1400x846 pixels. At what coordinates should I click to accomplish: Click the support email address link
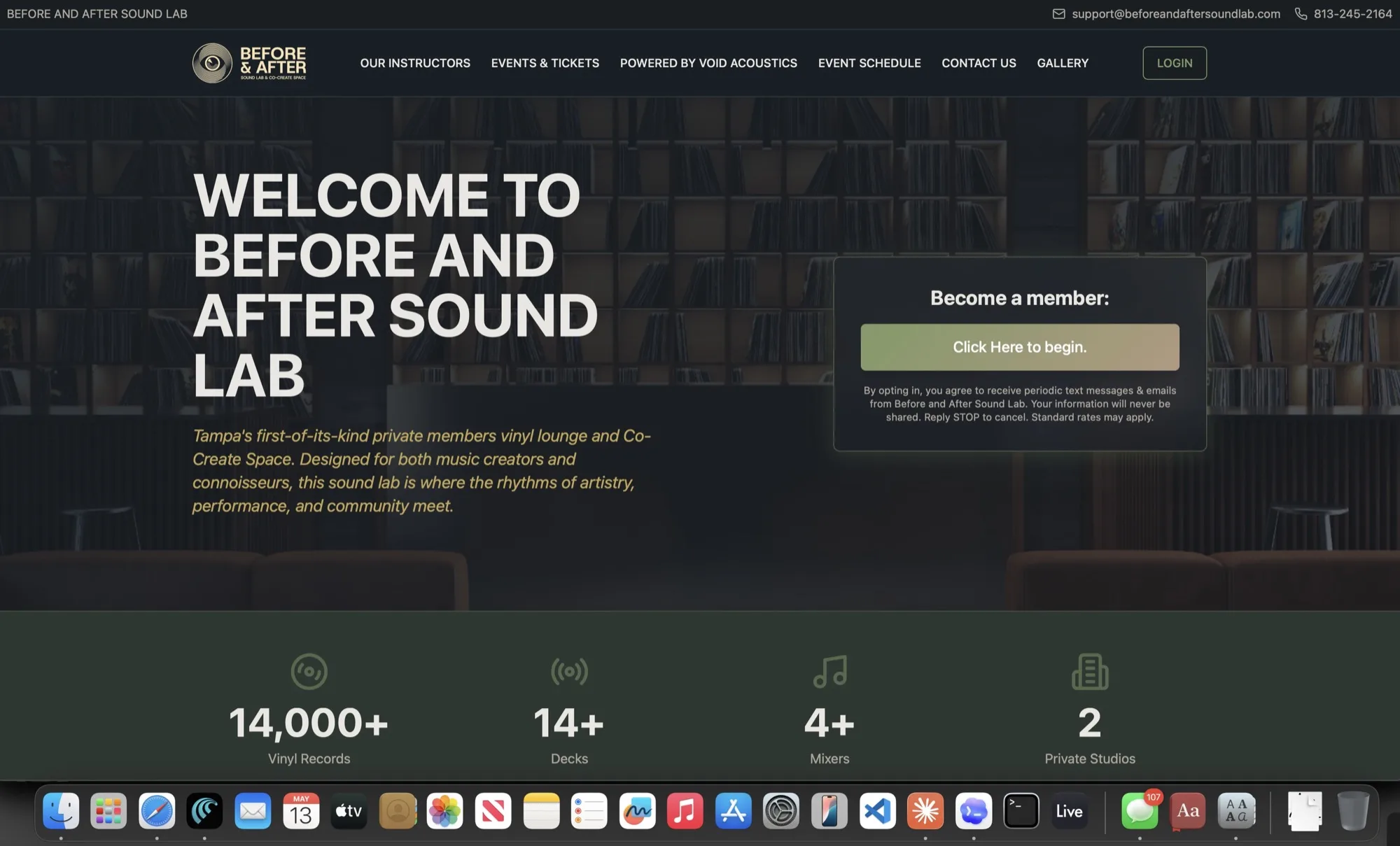1176,14
